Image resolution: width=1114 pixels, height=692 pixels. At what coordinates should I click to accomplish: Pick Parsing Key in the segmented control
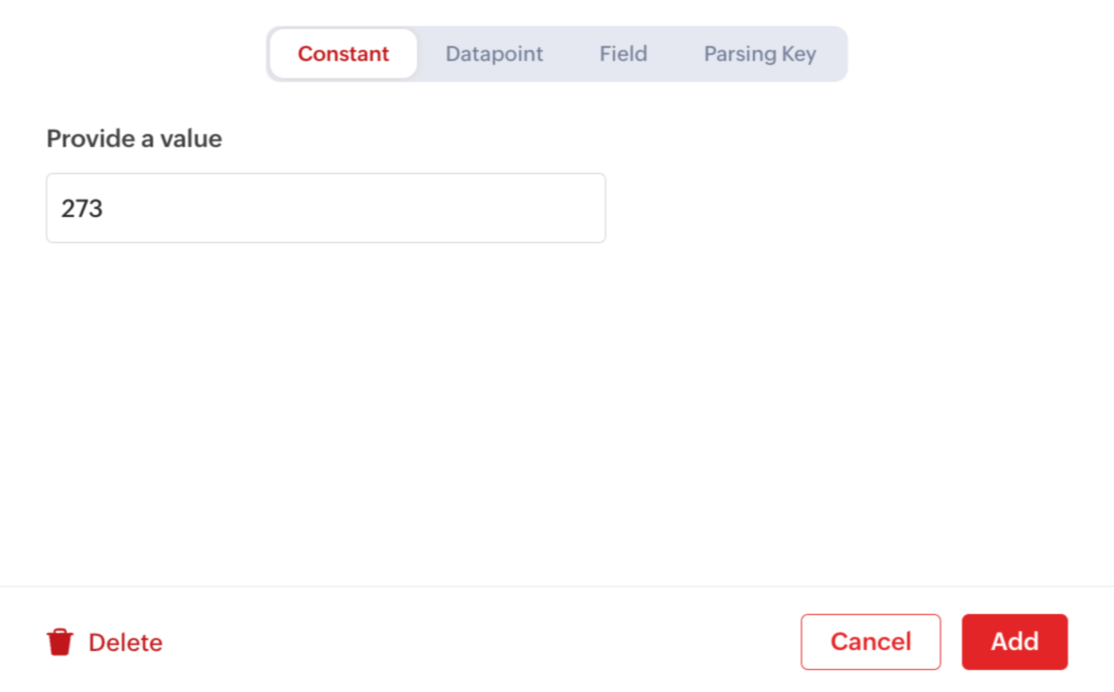click(759, 54)
